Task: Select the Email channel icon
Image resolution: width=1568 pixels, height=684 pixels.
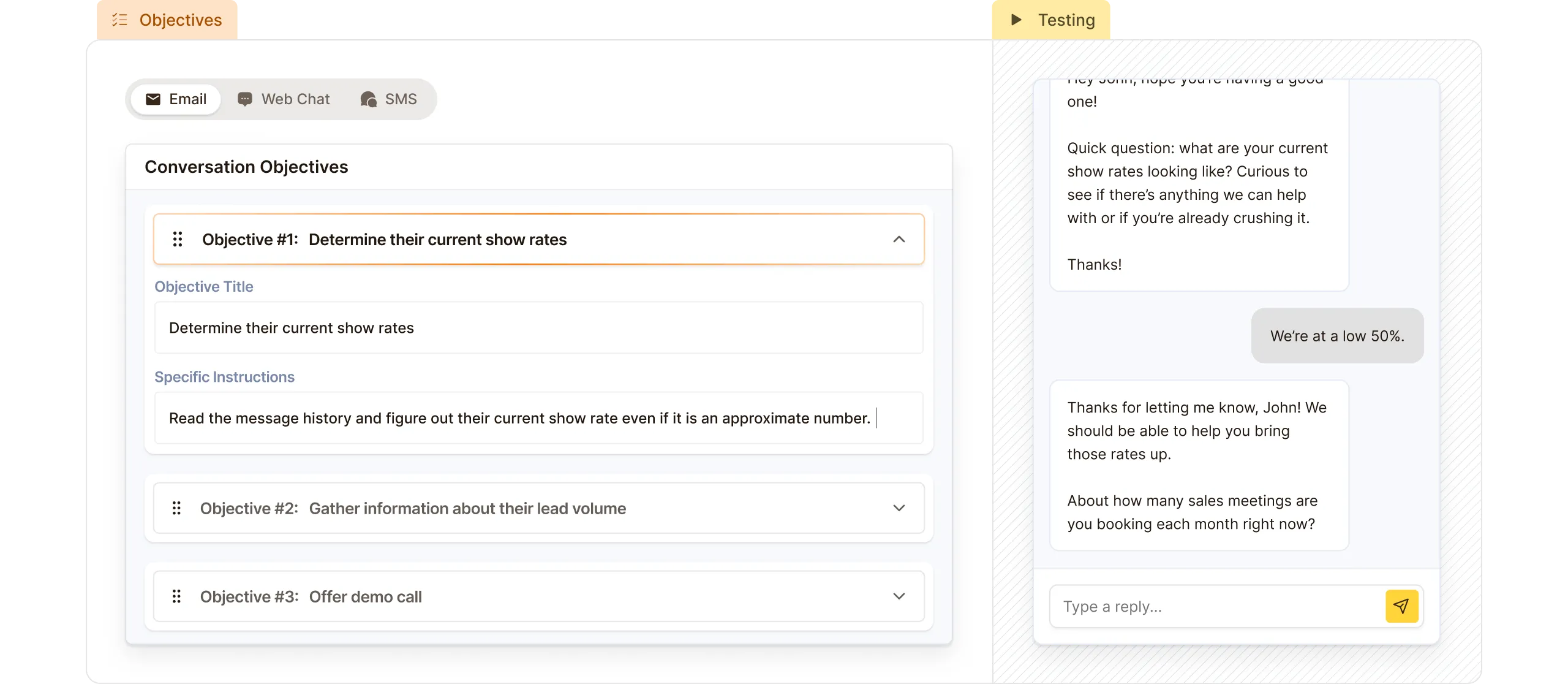Action: (154, 99)
